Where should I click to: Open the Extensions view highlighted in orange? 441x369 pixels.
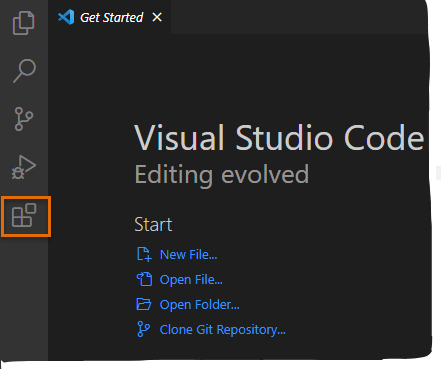(24, 216)
